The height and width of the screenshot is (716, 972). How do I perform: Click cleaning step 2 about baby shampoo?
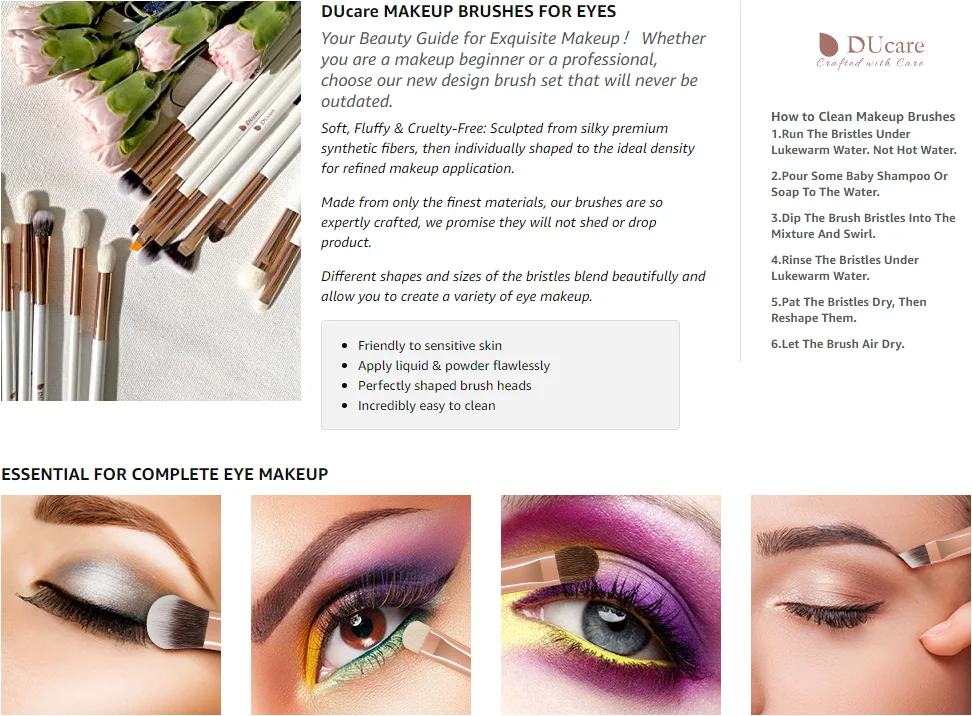tap(859, 184)
